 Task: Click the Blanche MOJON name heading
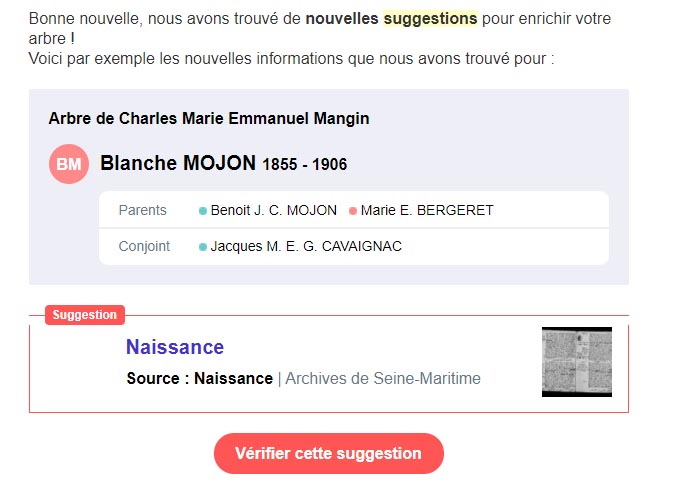178,163
